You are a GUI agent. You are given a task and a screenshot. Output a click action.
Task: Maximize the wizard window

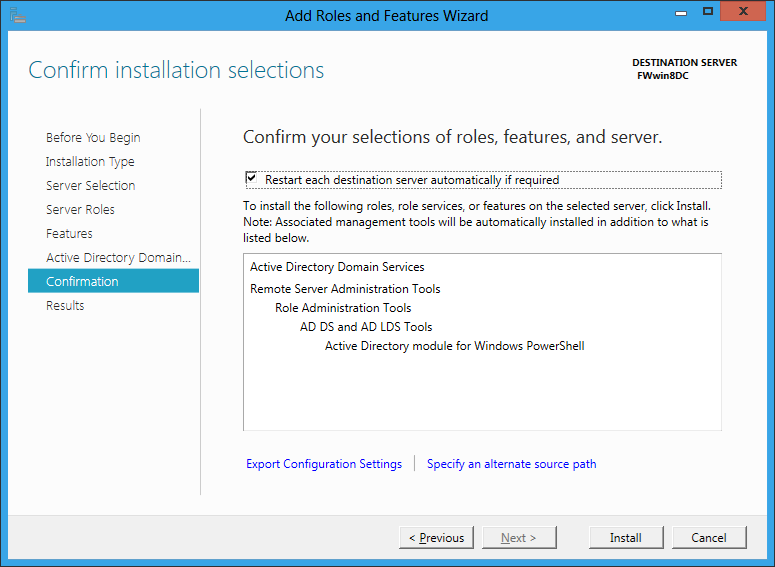click(708, 11)
